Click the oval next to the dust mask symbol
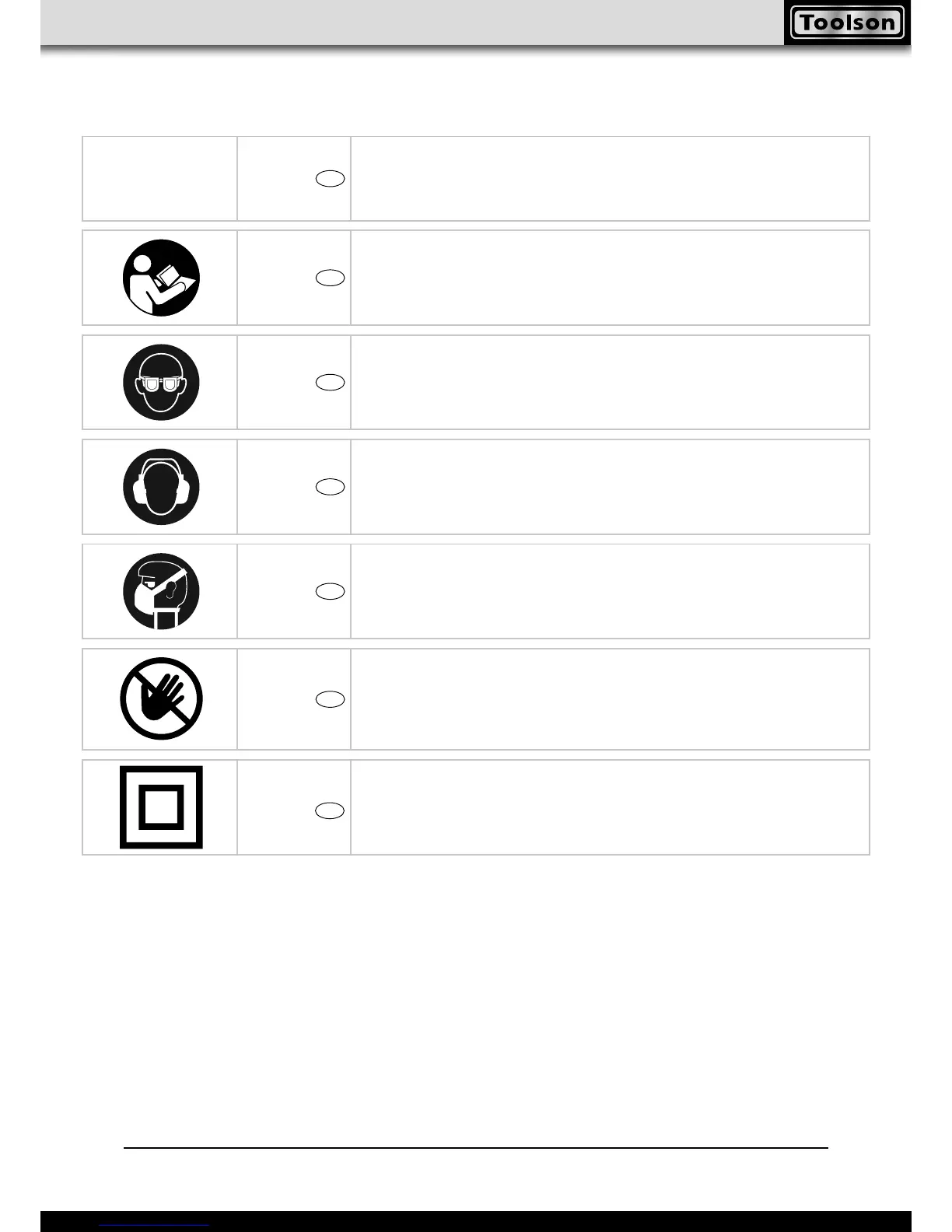The height and width of the screenshot is (1232, 952). [x=331, y=591]
